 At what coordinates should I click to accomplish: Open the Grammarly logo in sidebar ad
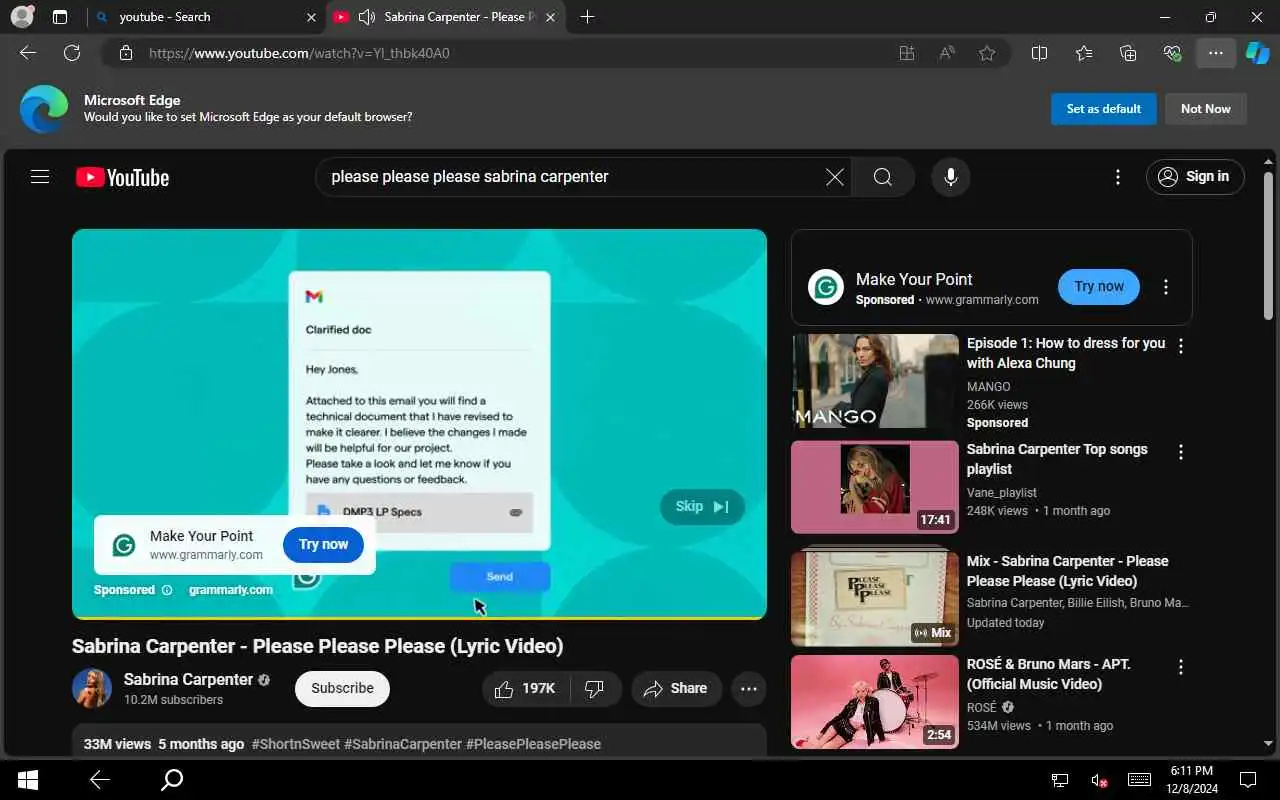[826, 287]
